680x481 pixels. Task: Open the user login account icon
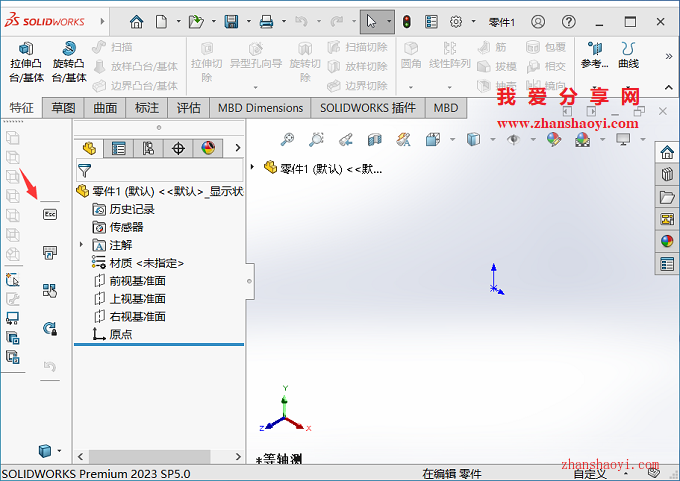(538, 21)
